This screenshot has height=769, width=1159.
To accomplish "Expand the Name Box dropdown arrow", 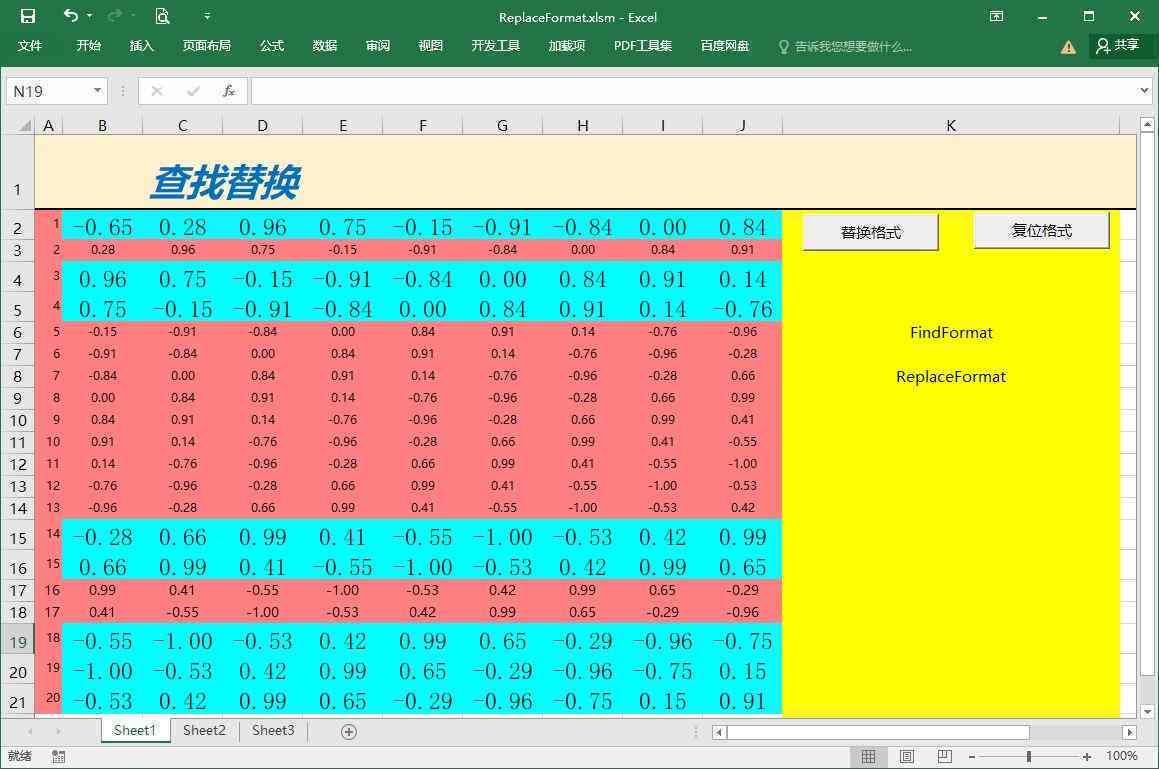I will pyautogui.click(x=98, y=91).
